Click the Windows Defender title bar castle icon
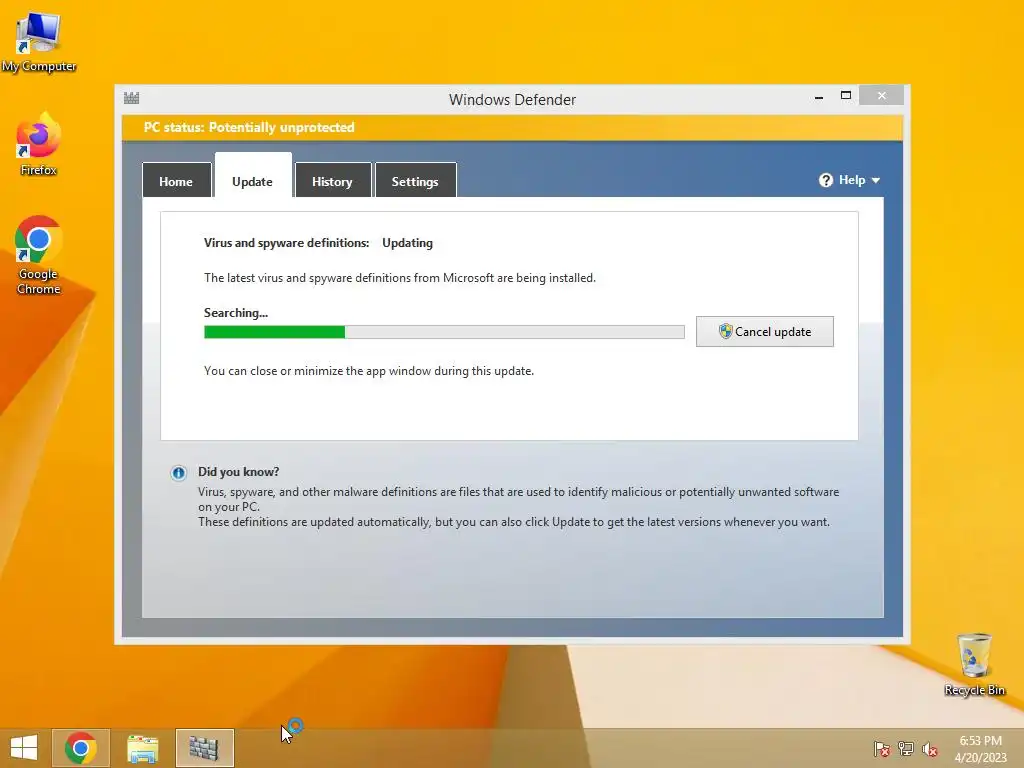Viewport: 1024px width, 768px height. pos(132,99)
